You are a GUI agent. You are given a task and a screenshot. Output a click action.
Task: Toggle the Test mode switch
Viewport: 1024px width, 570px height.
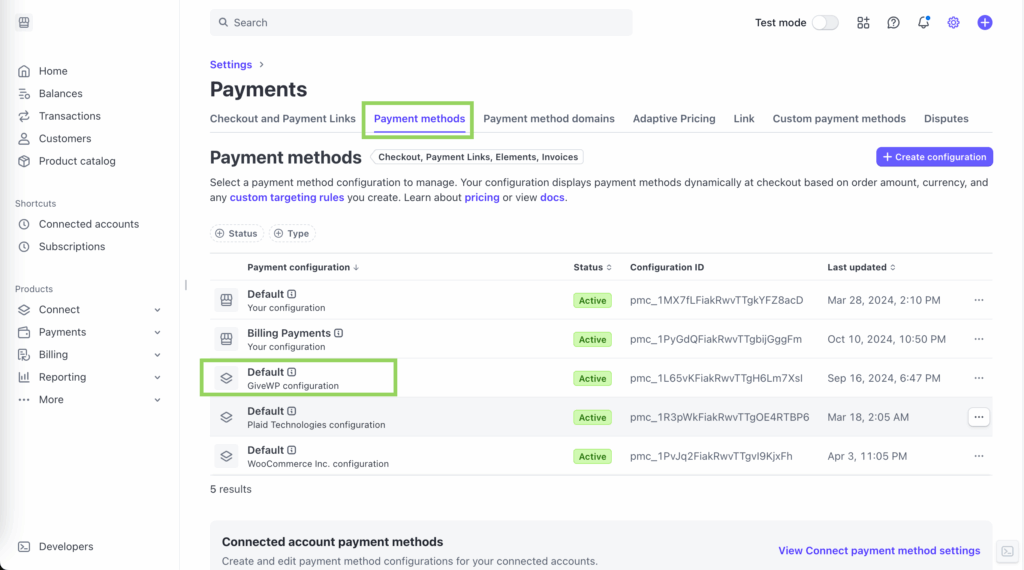pyautogui.click(x=824, y=23)
